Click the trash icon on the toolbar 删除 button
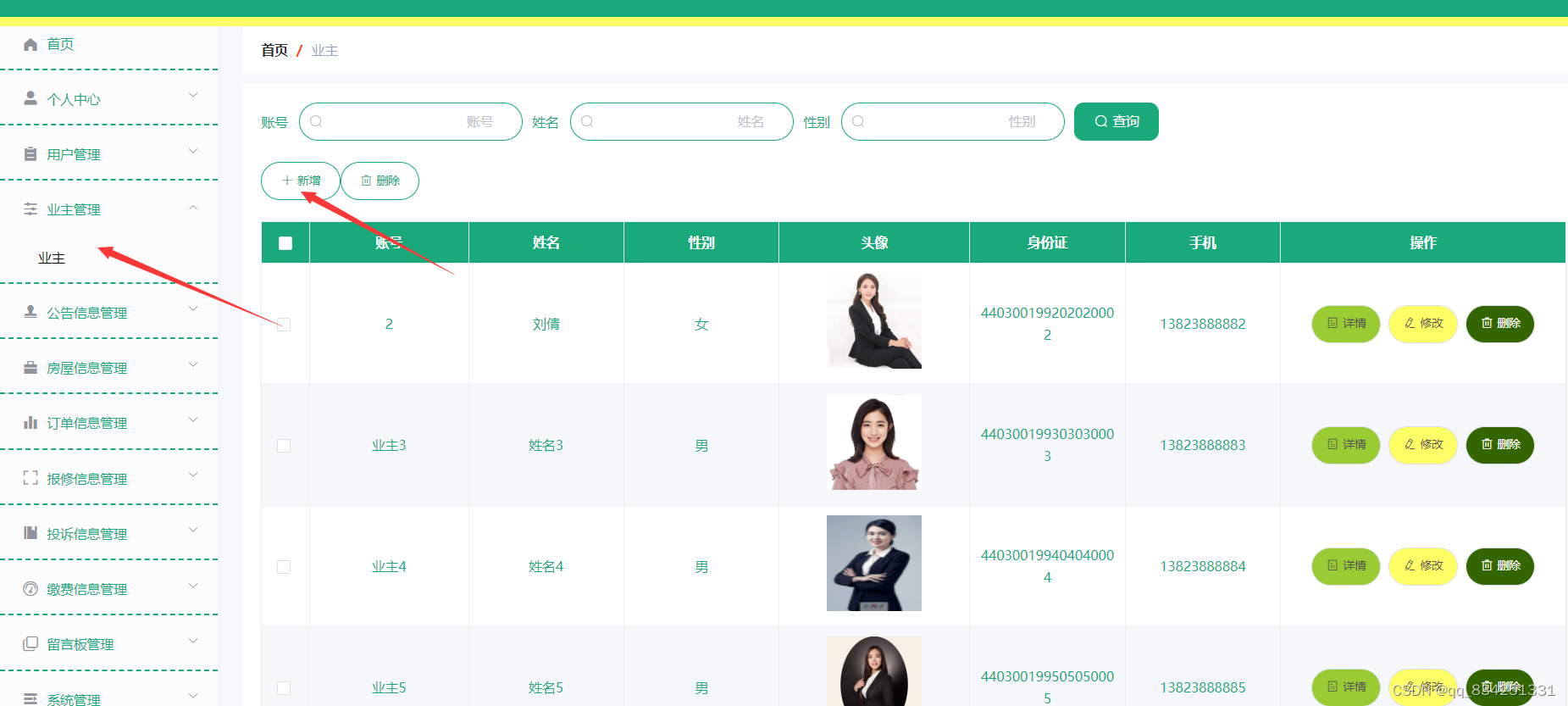Screen dimensions: 1568x706 (x=366, y=181)
